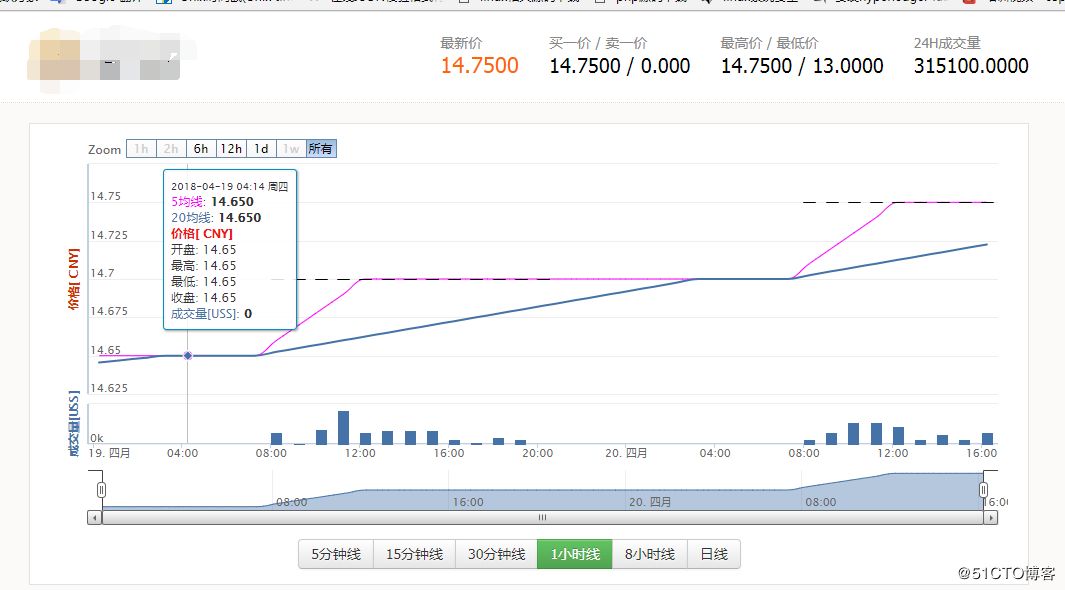1065x590 pixels.
Task: Click the right navigator range handle
Action: coord(983,490)
